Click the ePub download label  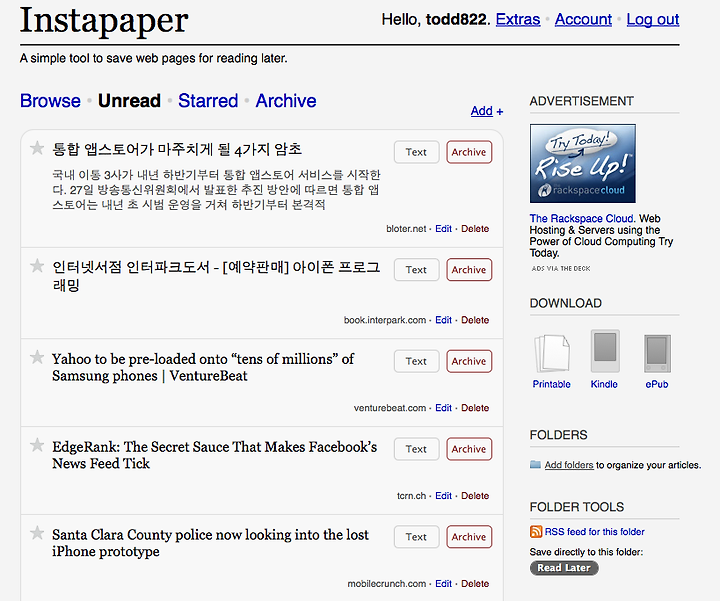pyautogui.click(x=657, y=384)
